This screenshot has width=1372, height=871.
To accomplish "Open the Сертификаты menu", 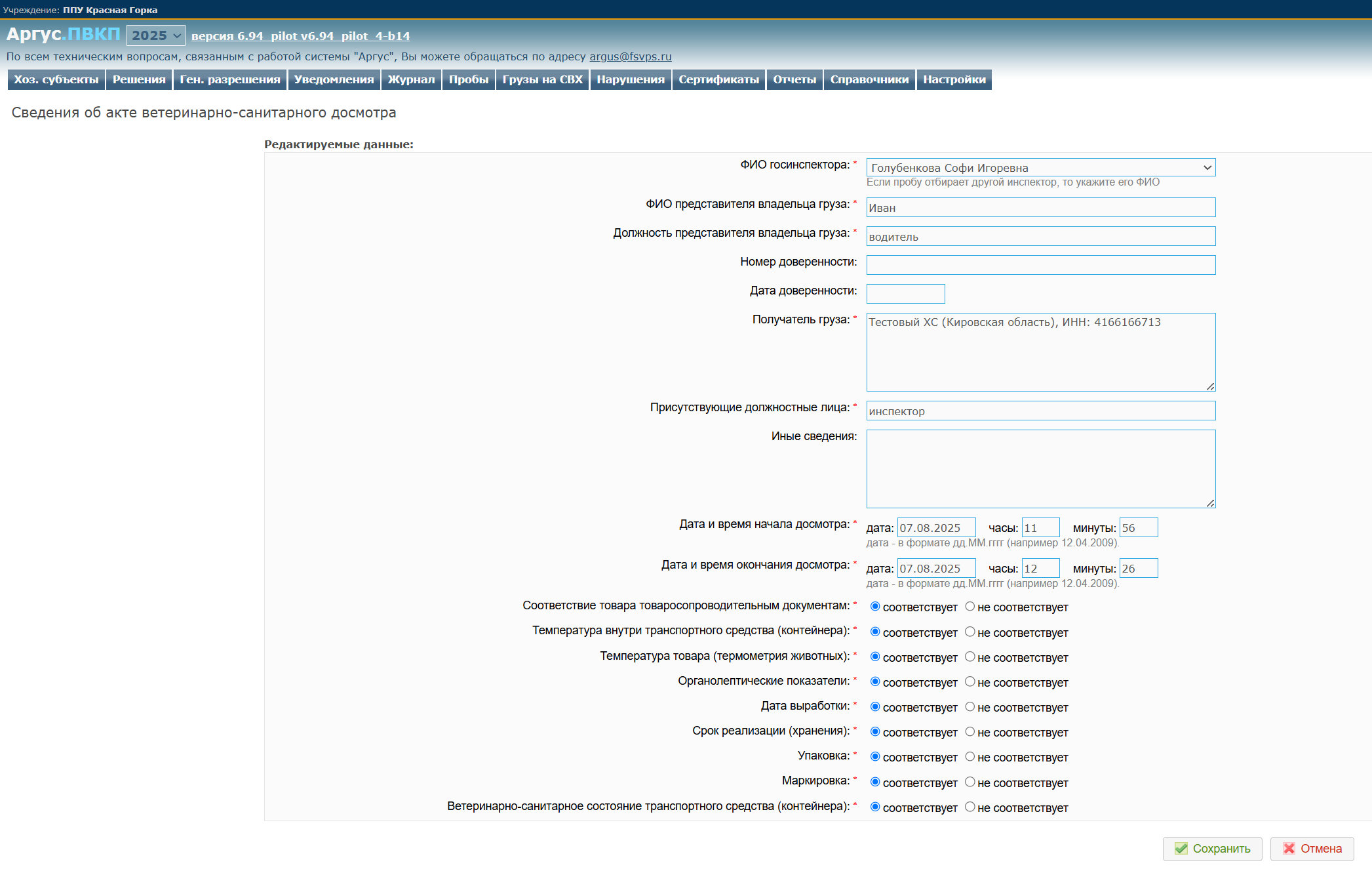I will pyautogui.click(x=718, y=79).
